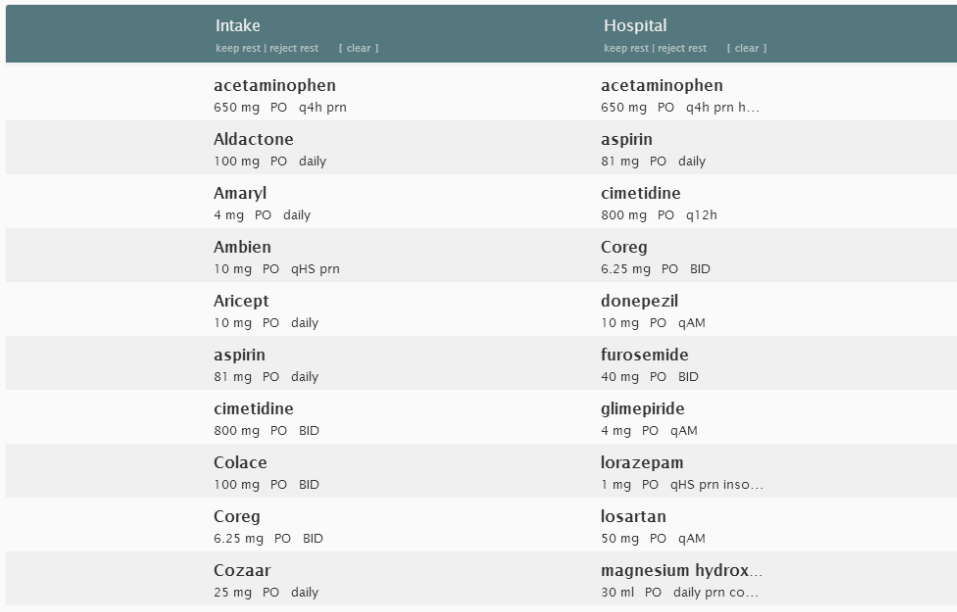Clear the Intake column selections
The image size is (957, 612).
point(358,48)
